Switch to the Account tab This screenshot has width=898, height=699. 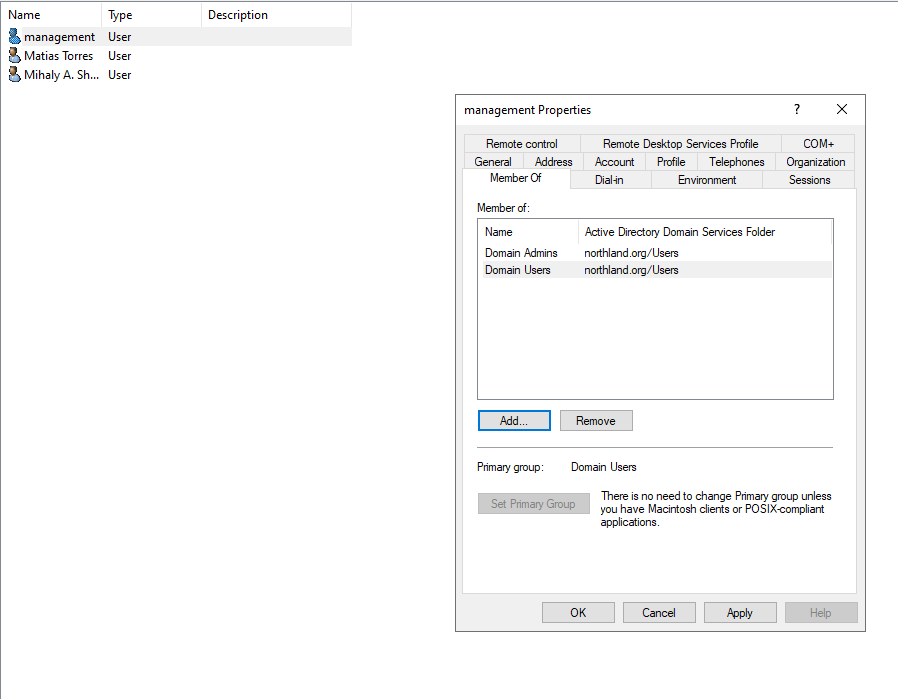[x=614, y=162]
